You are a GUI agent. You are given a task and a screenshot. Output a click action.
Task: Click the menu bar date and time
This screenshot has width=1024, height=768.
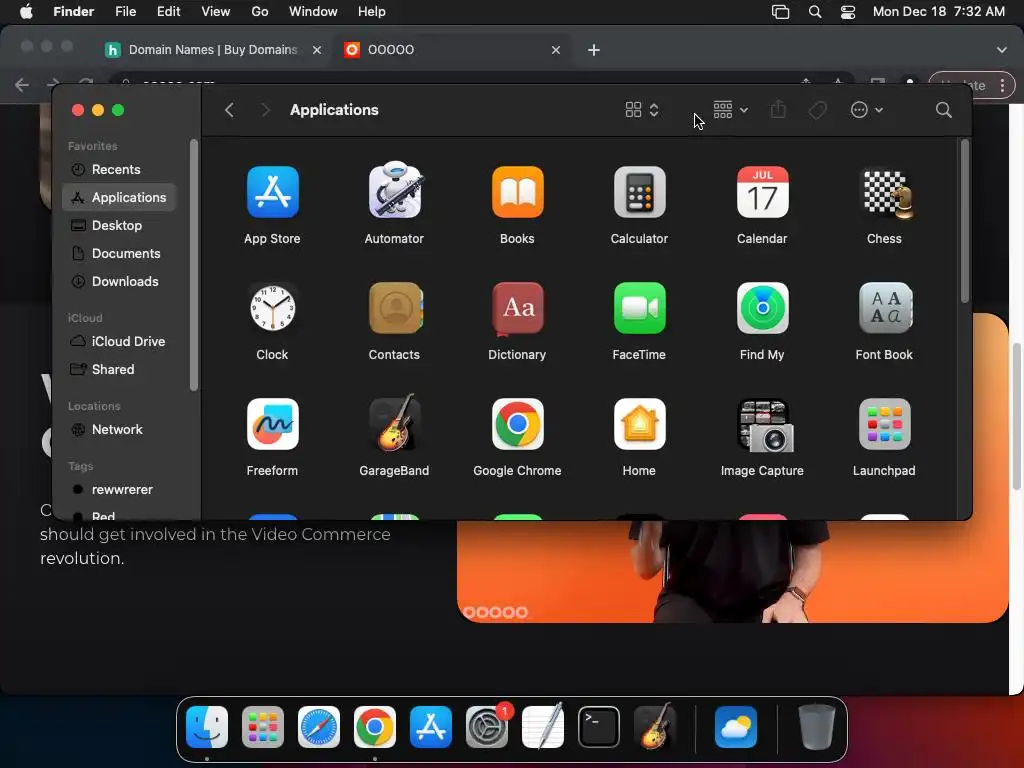pyautogui.click(x=938, y=12)
